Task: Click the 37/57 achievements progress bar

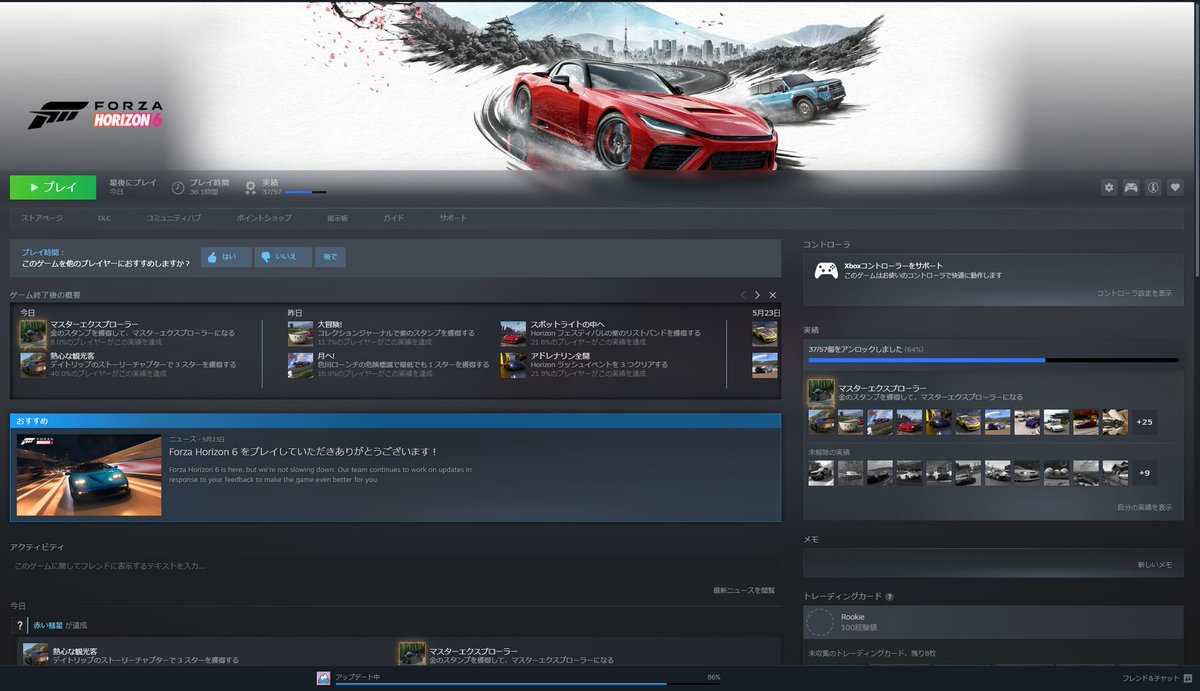Action: [993, 360]
